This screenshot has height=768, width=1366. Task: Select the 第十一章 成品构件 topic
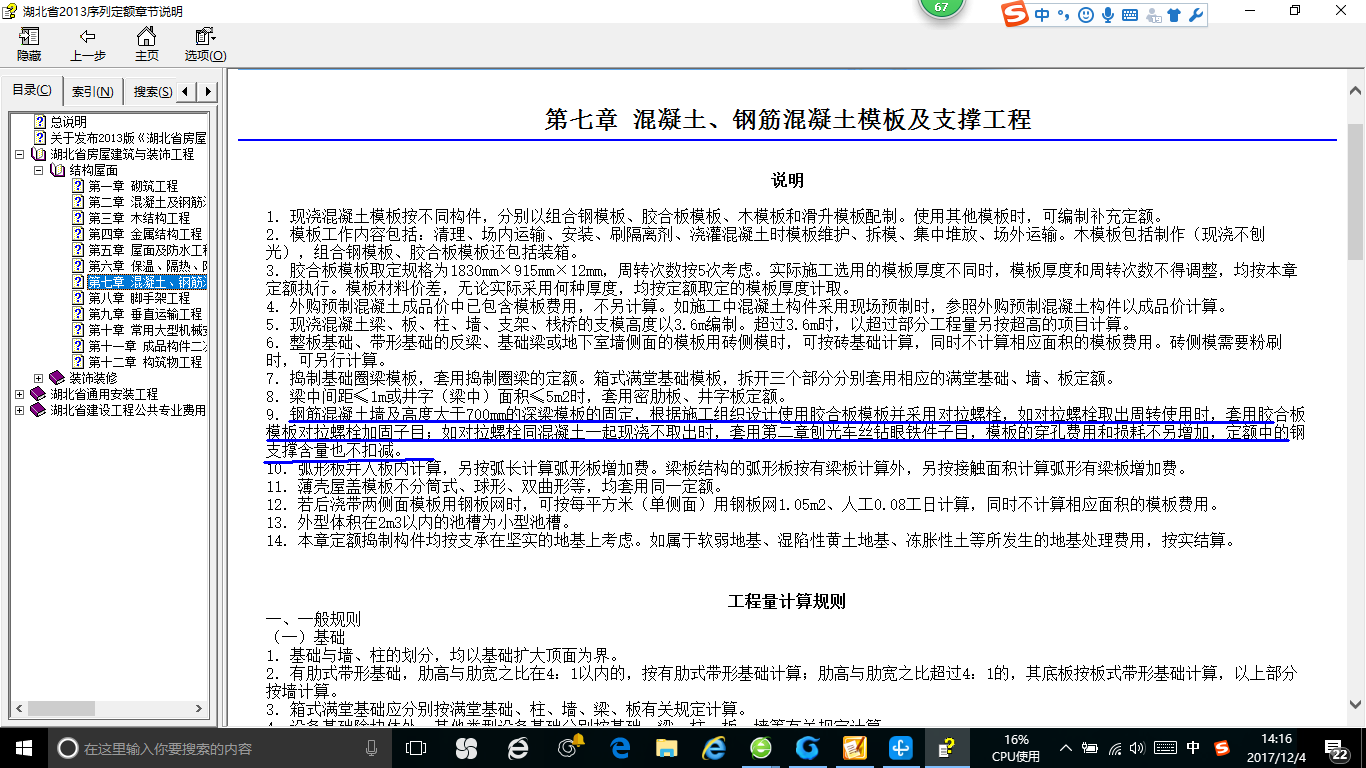tap(146, 346)
